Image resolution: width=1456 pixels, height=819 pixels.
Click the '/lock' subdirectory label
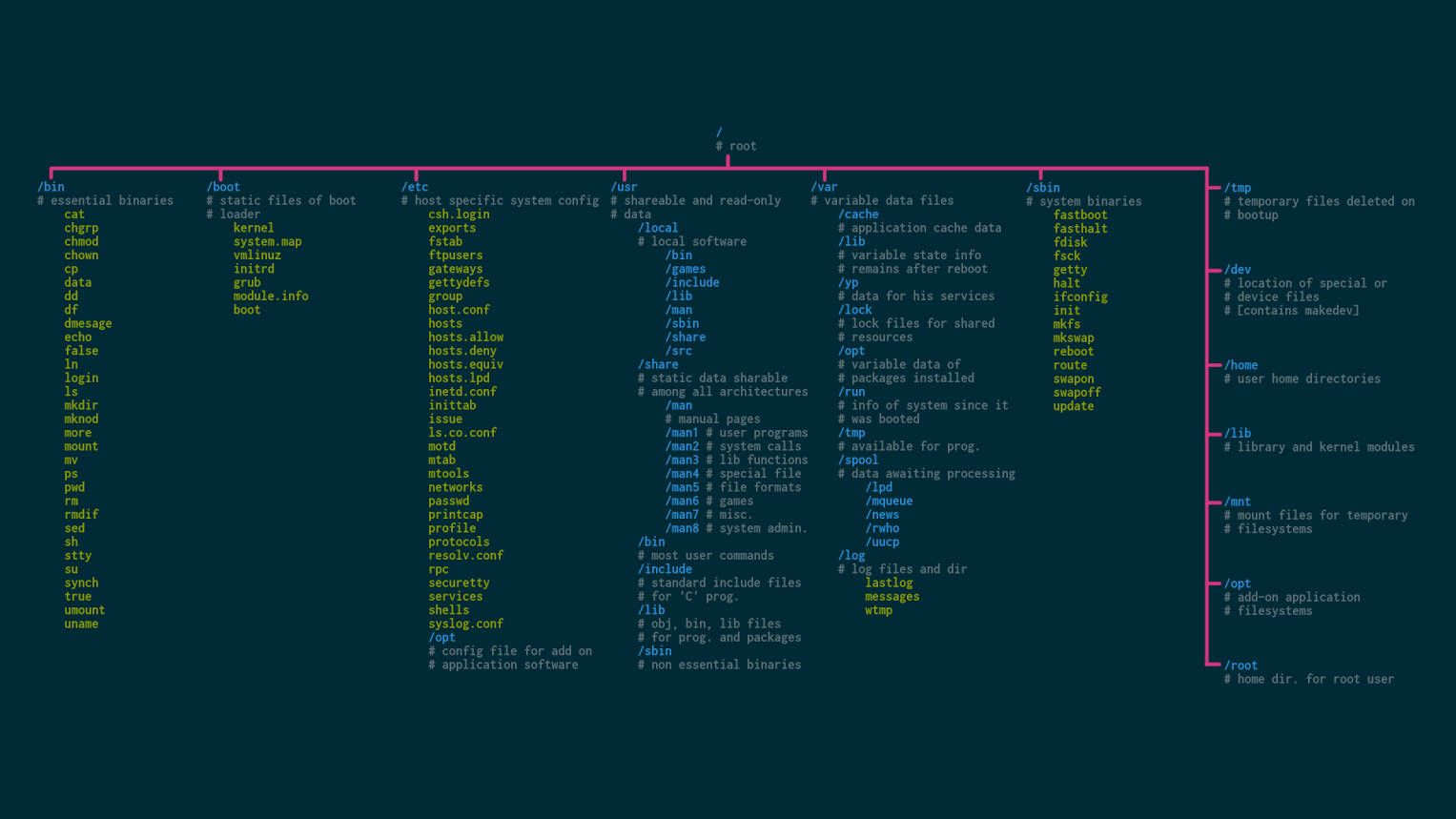[855, 310]
